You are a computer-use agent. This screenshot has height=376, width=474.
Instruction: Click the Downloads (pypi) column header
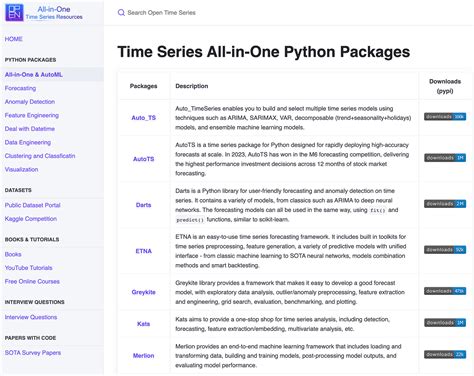[445, 86]
